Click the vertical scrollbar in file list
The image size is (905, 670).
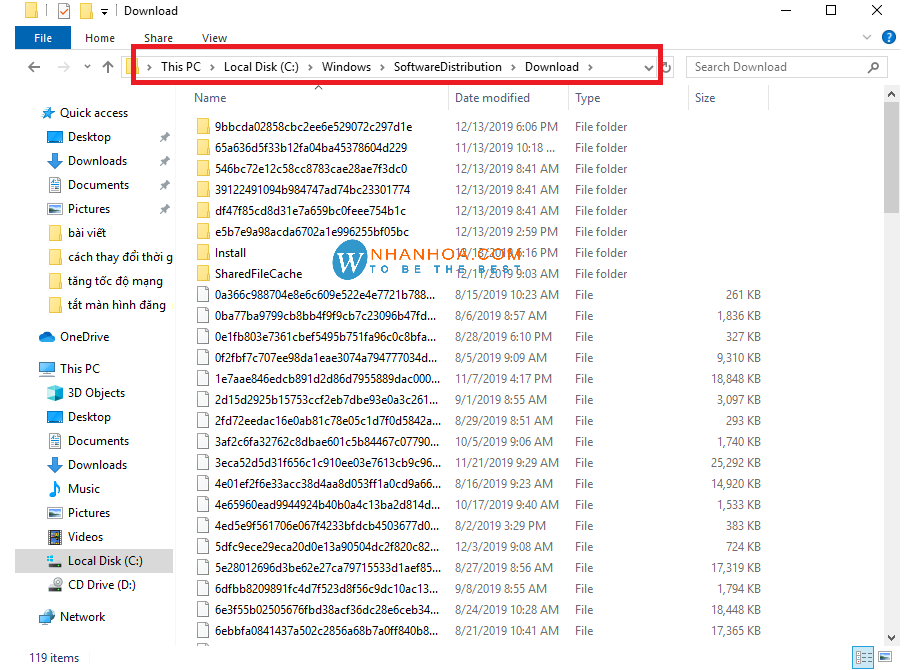892,160
